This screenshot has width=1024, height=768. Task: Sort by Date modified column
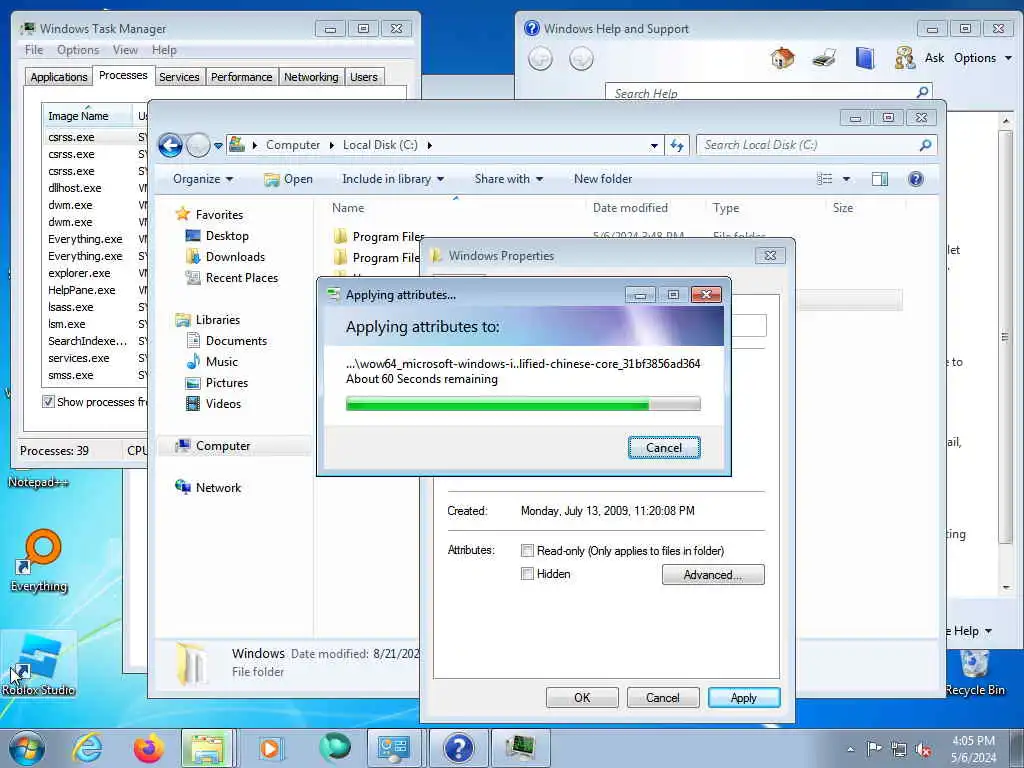click(x=630, y=208)
